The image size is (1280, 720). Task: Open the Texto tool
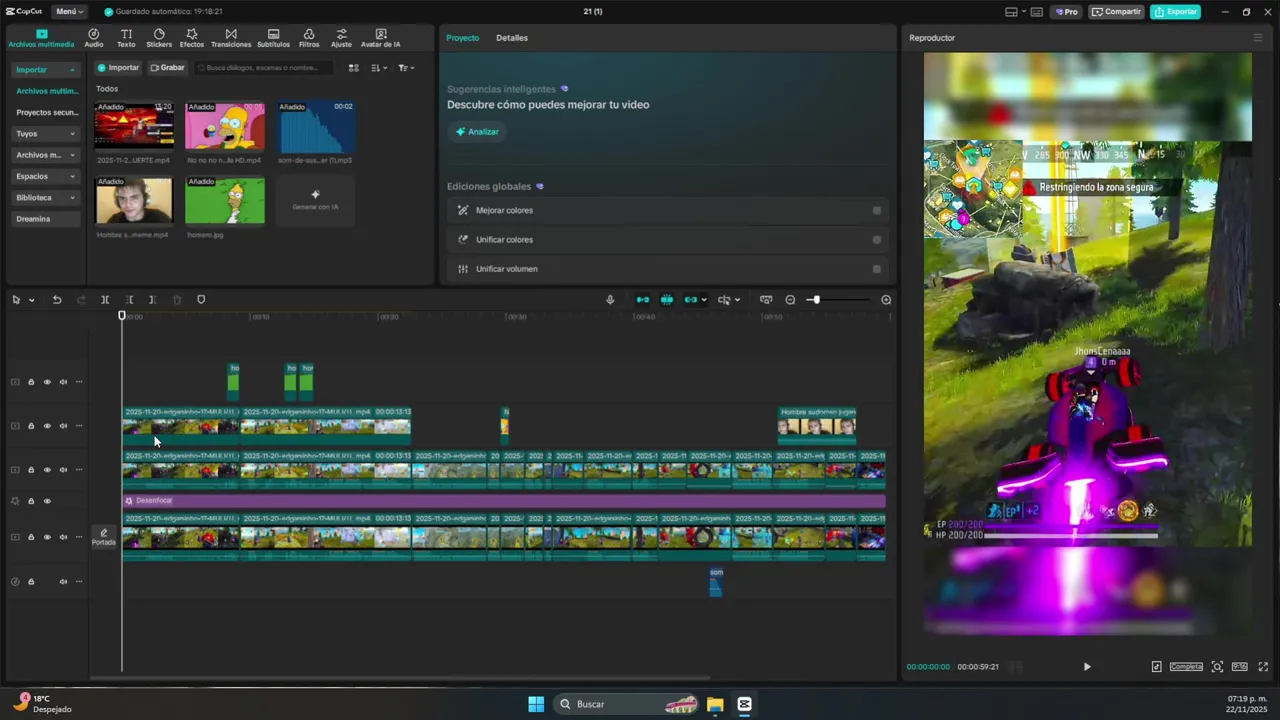[x=126, y=38]
